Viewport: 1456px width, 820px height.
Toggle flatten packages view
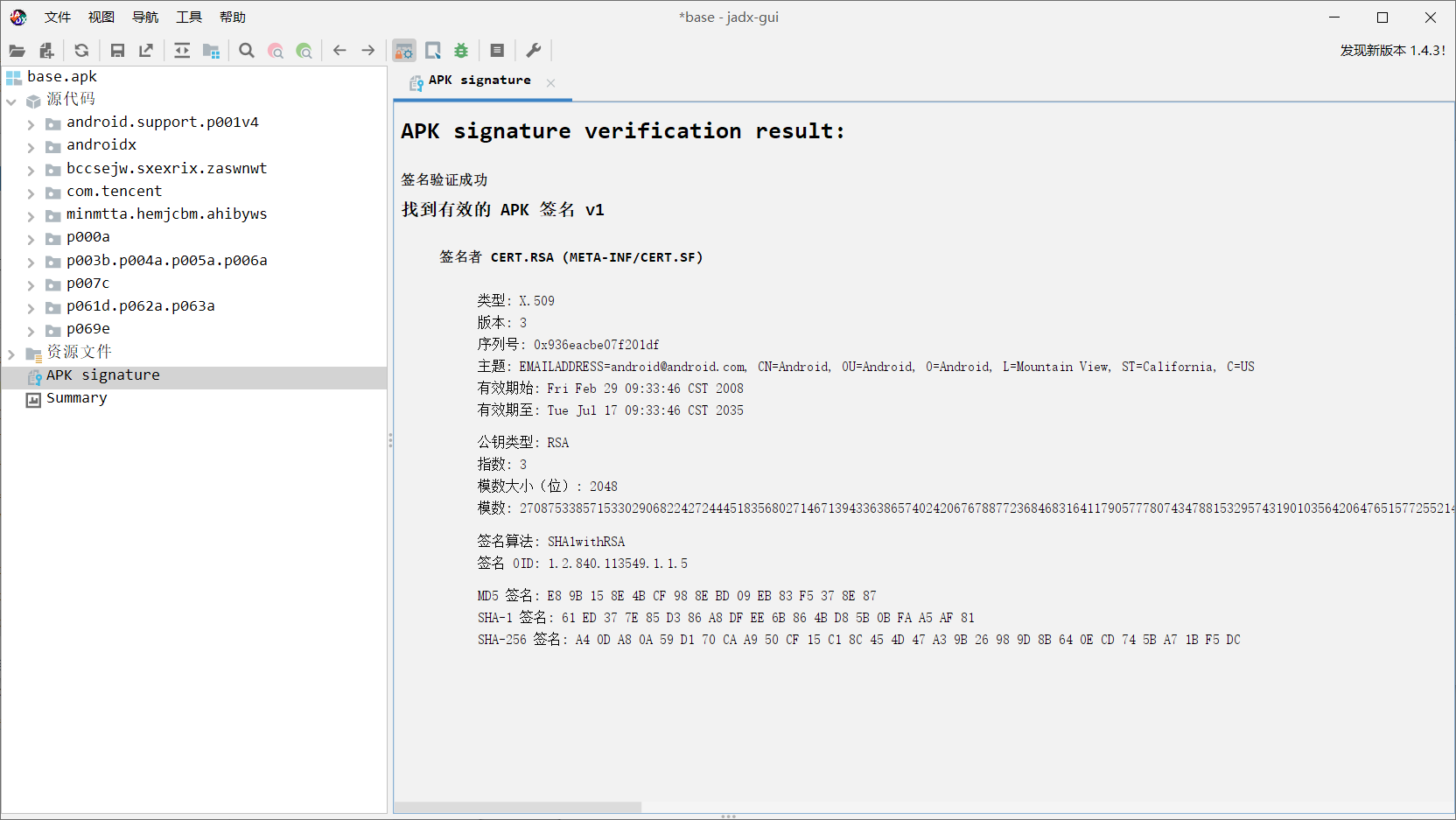211,51
